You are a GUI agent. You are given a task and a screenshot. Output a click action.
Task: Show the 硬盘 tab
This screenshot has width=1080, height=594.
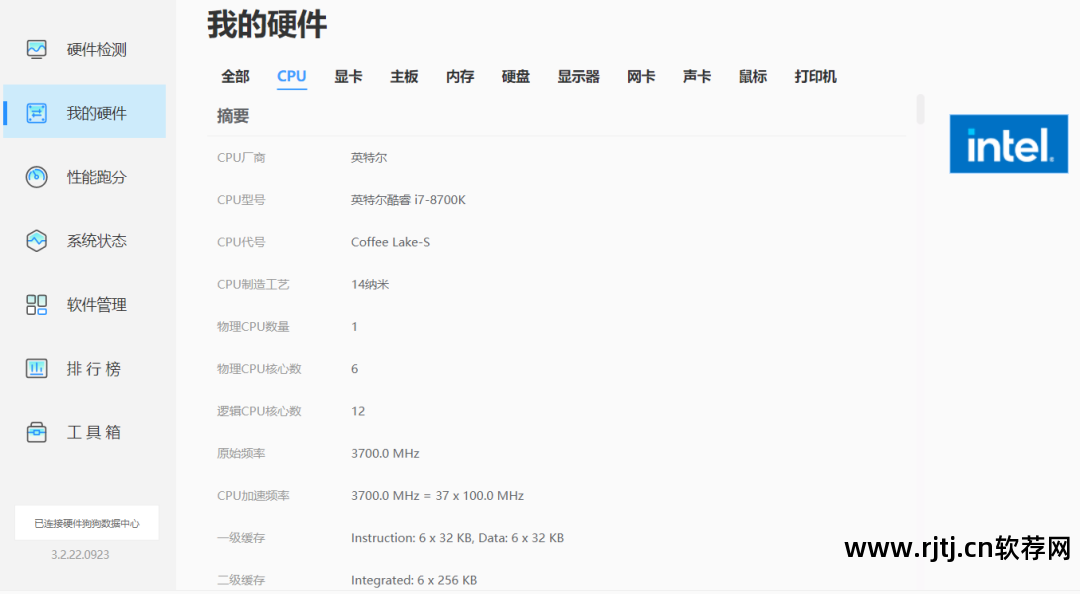[516, 77]
